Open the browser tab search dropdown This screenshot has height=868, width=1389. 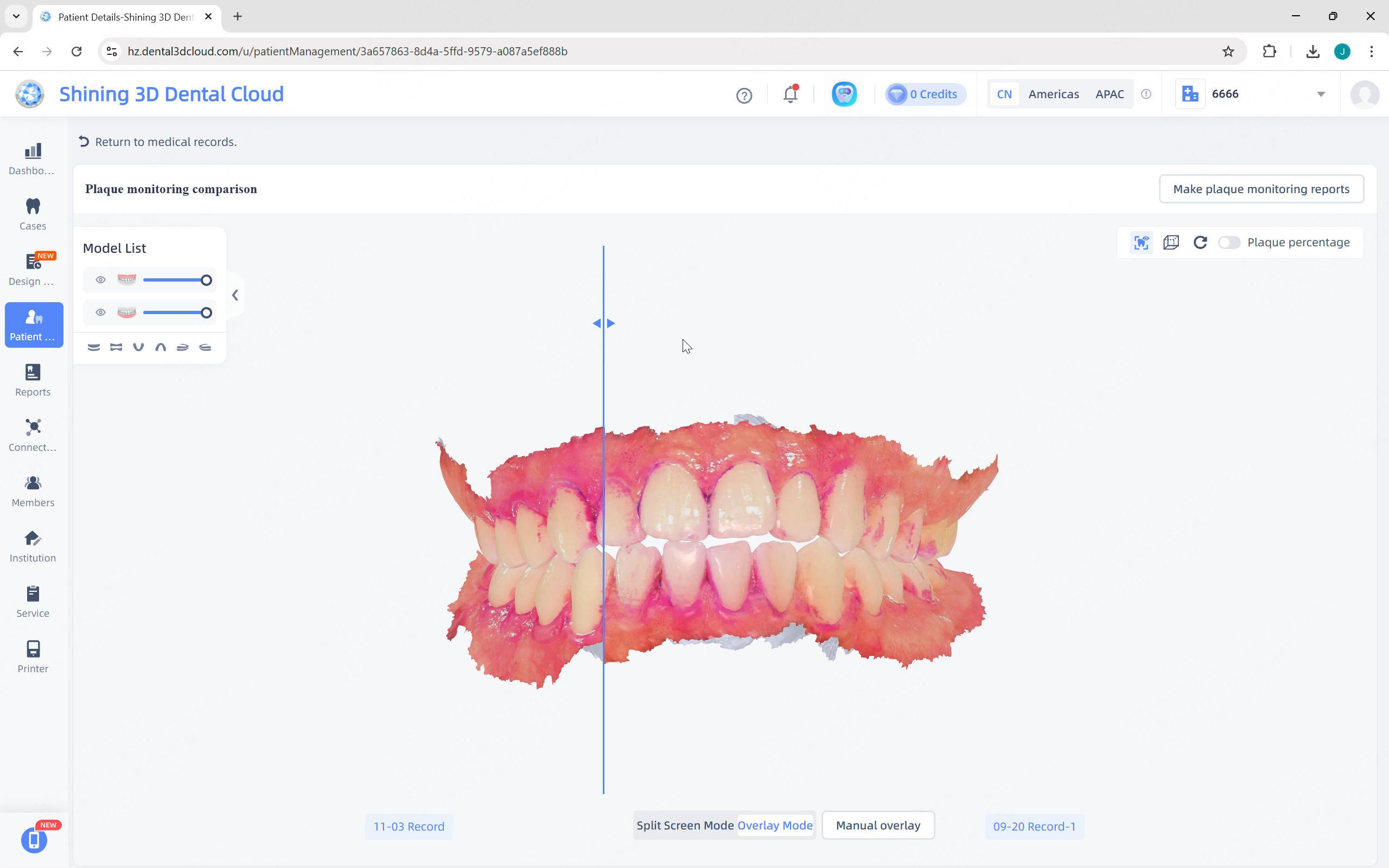coord(16,16)
